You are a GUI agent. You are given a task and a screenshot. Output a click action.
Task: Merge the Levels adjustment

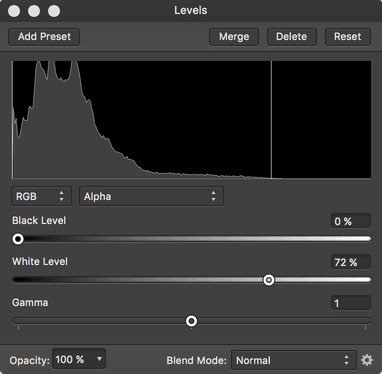(x=234, y=37)
